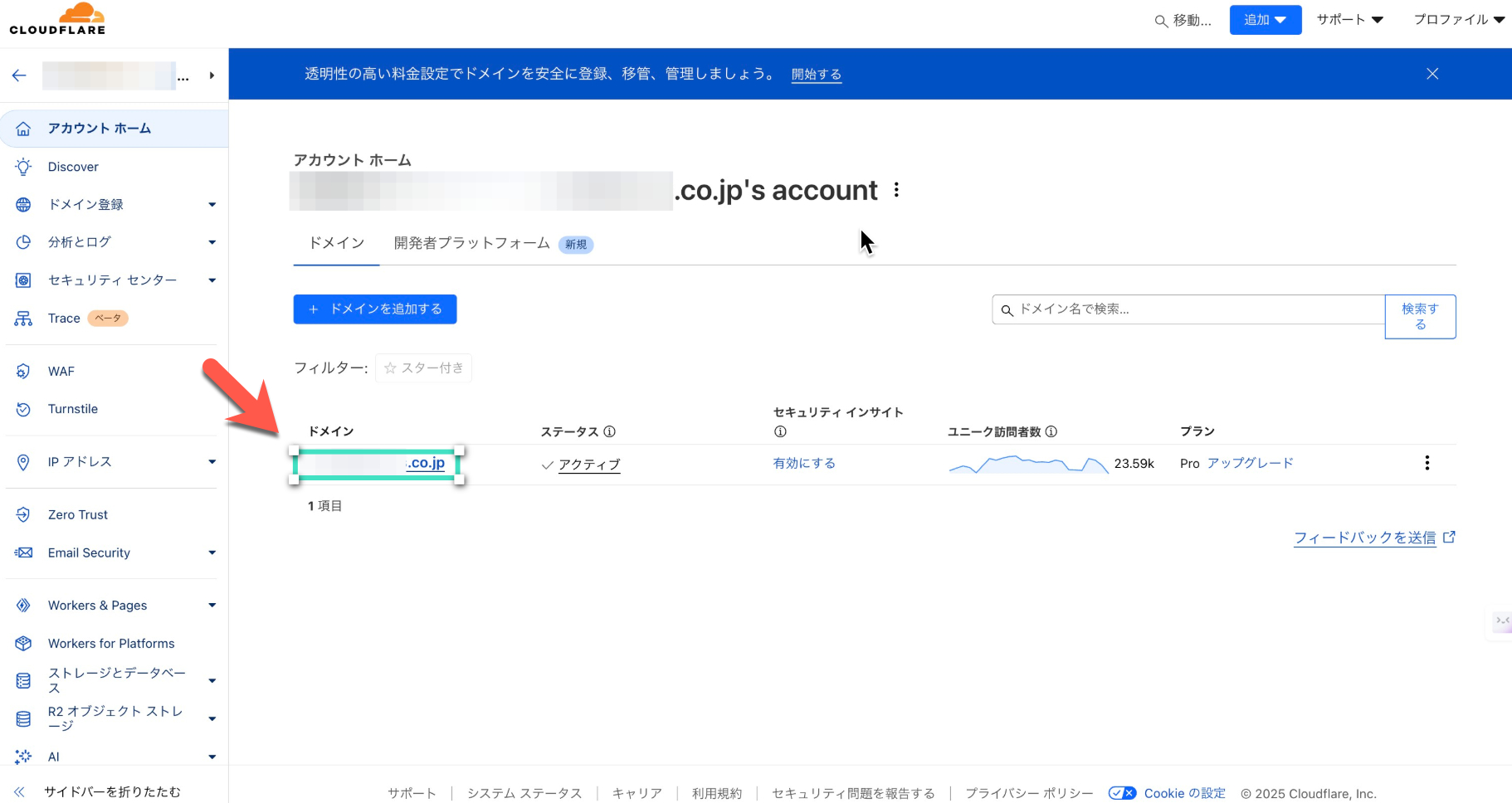Viewport: 1512px width, 803px height.
Task: Click the WAF shield icon
Action: click(x=23, y=372)
